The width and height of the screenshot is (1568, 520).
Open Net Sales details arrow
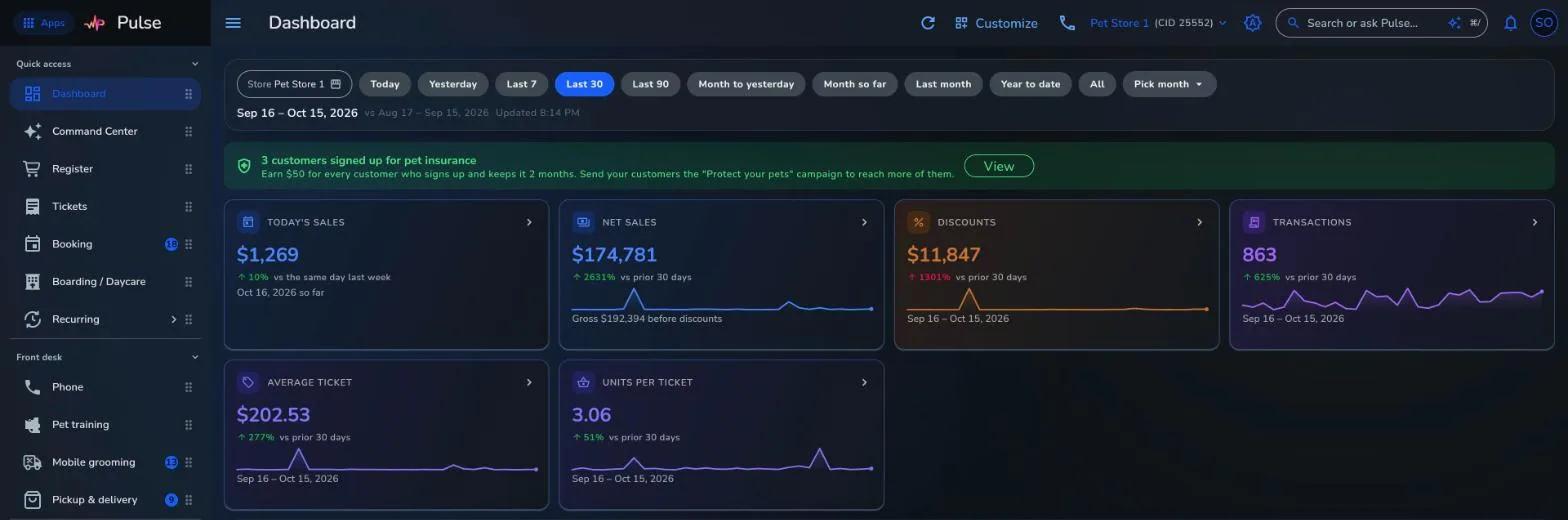pos(864,222)
